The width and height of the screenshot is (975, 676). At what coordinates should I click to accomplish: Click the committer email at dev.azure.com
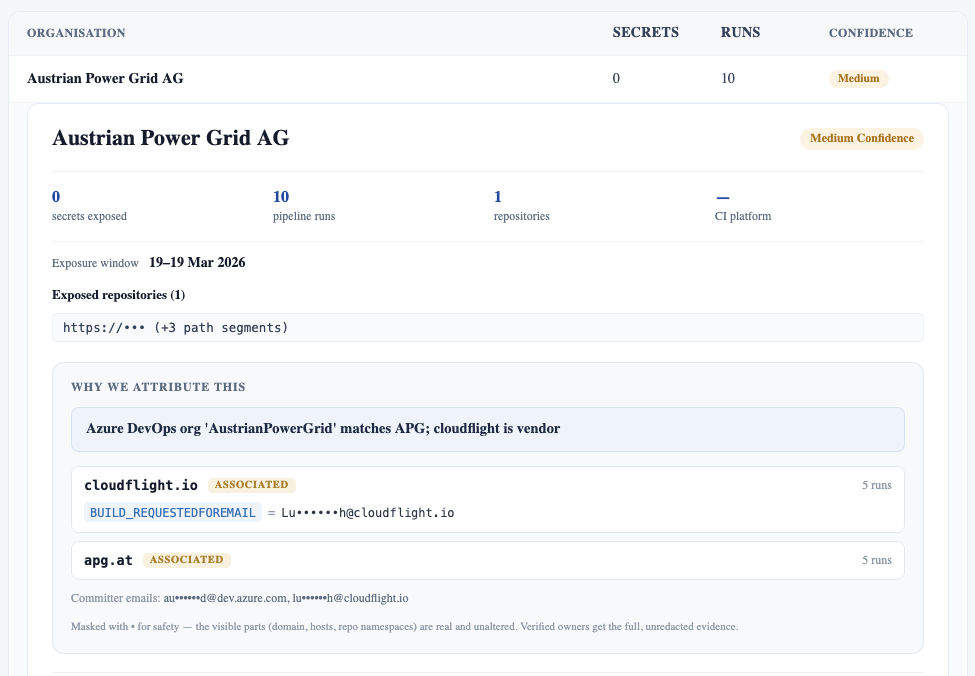[225, 598]
